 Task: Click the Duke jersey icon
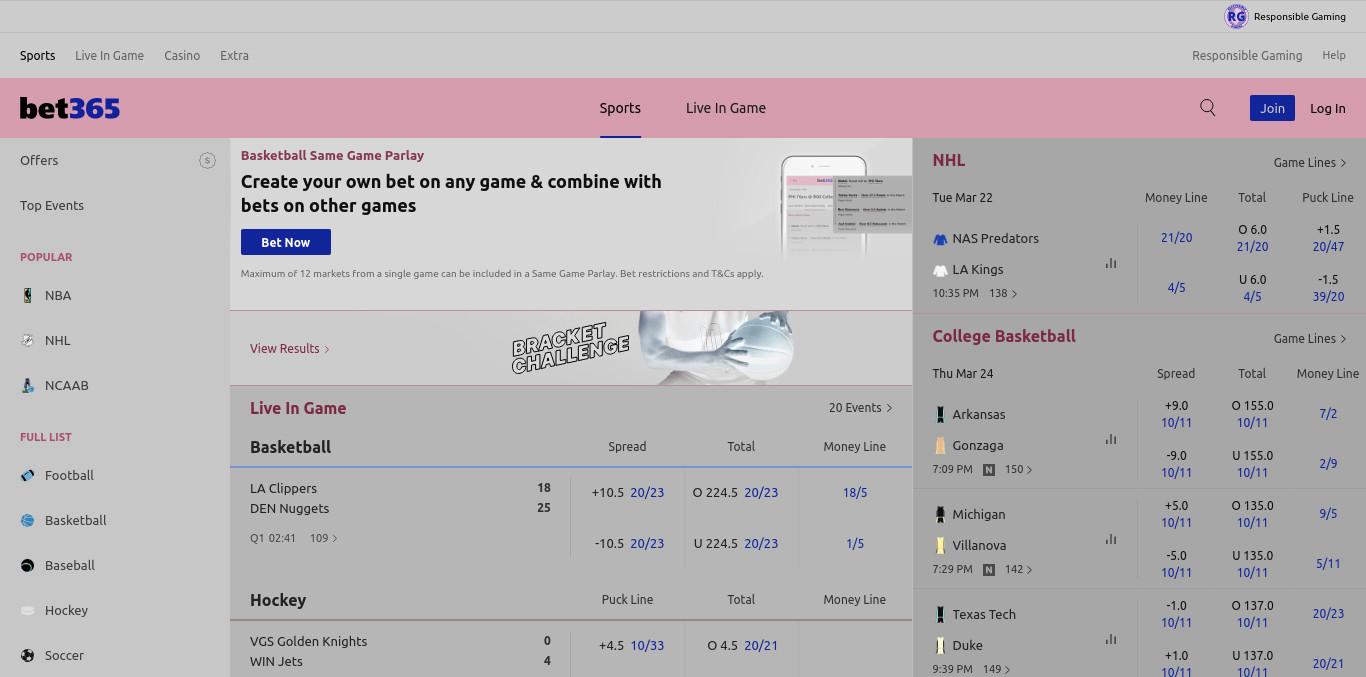(940, 645)
